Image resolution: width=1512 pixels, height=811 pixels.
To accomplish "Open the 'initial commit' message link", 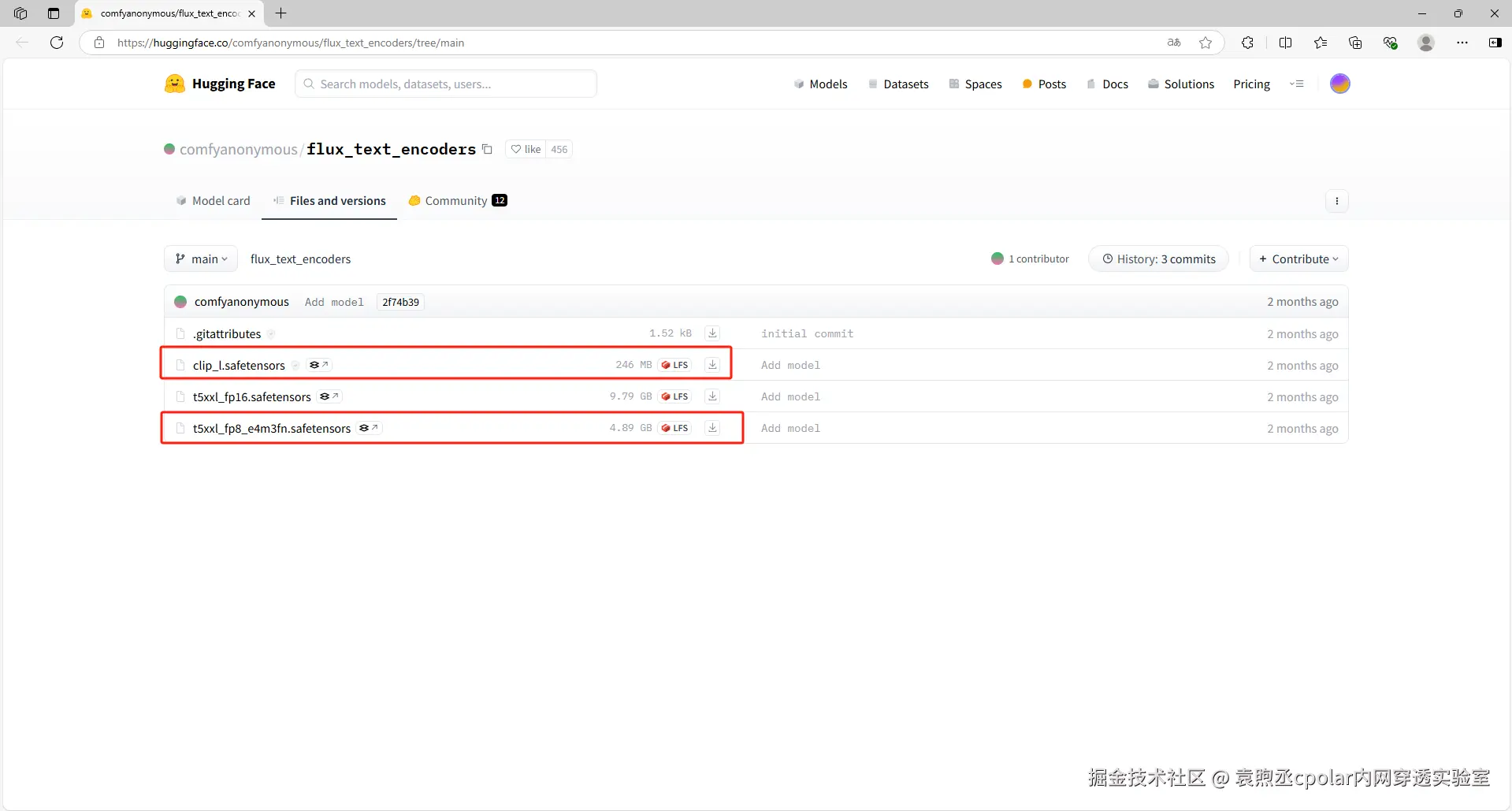I will pyautogui.click(x=807, y=333).
